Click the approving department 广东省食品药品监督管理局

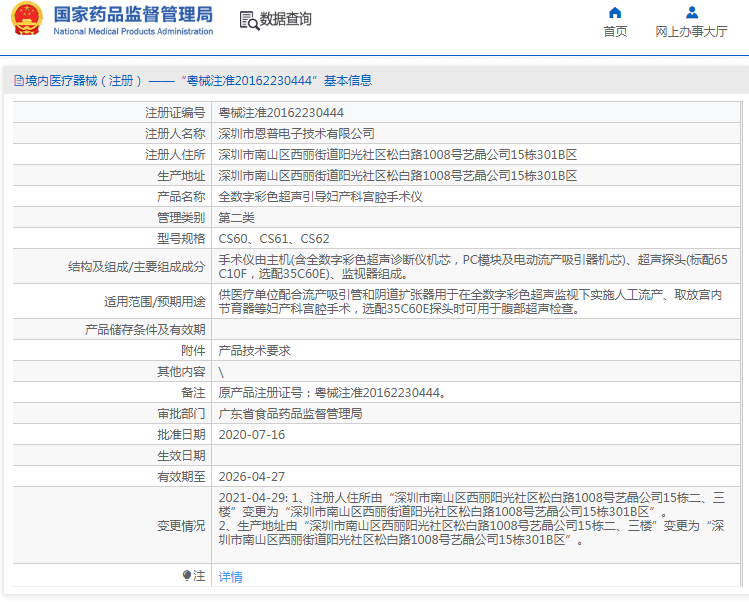click(290, 414)
